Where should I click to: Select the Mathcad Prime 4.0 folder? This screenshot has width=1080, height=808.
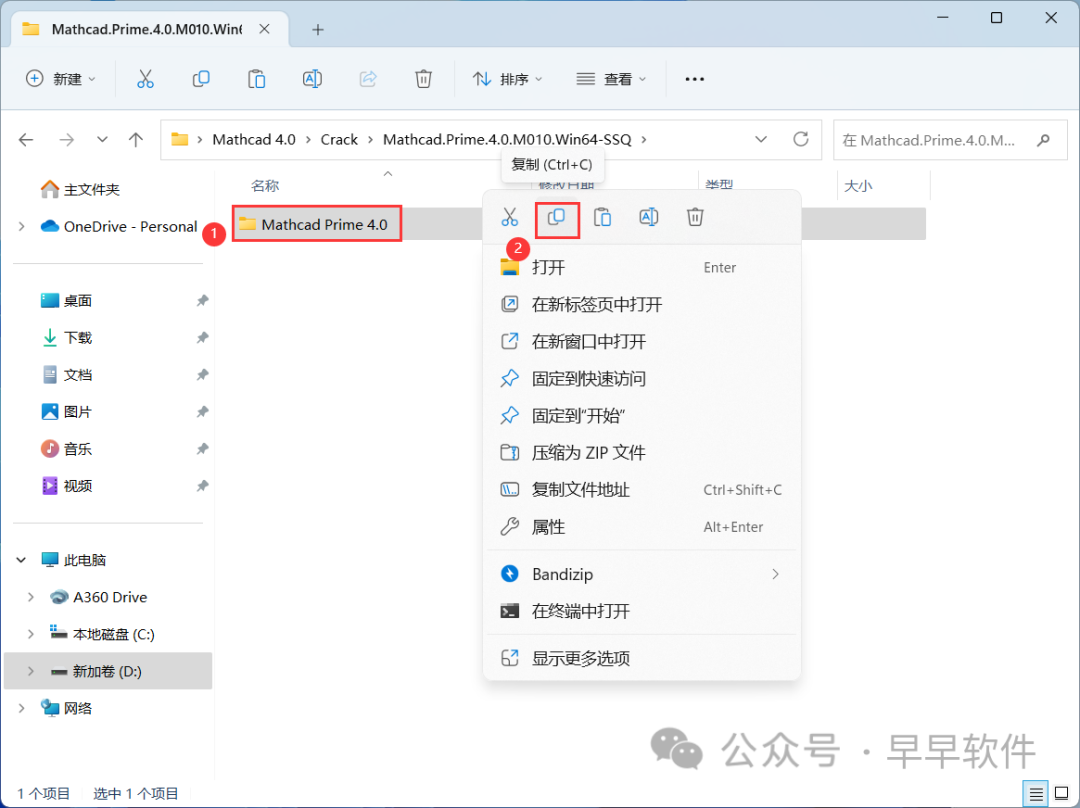click(317, 225)
